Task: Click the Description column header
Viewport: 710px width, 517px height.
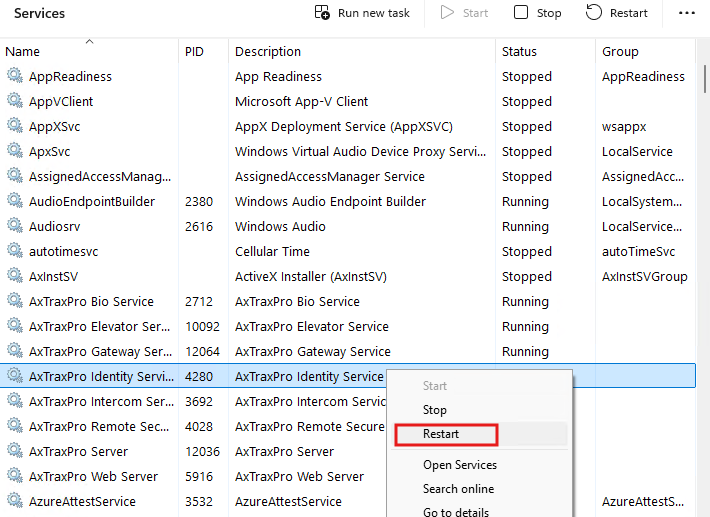Action: 267,52
